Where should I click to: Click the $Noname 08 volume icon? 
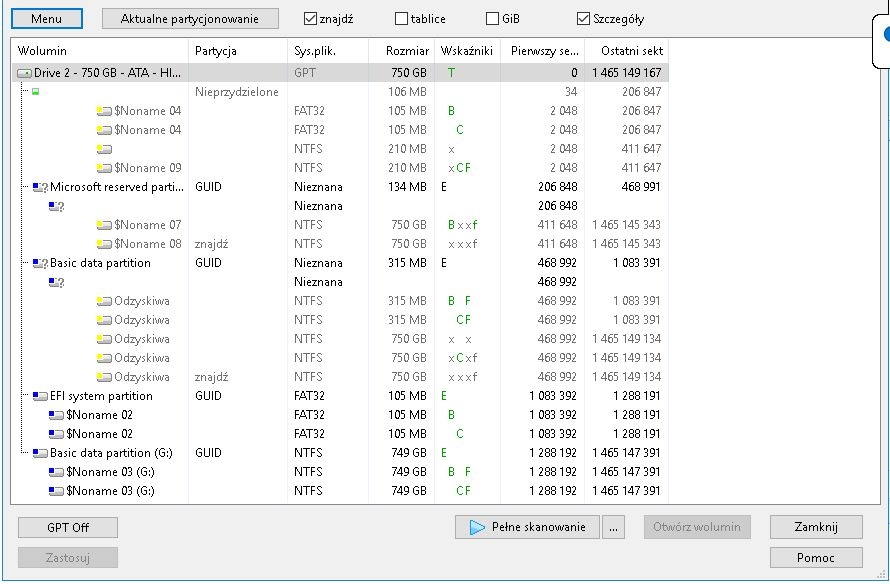point(104,244)
